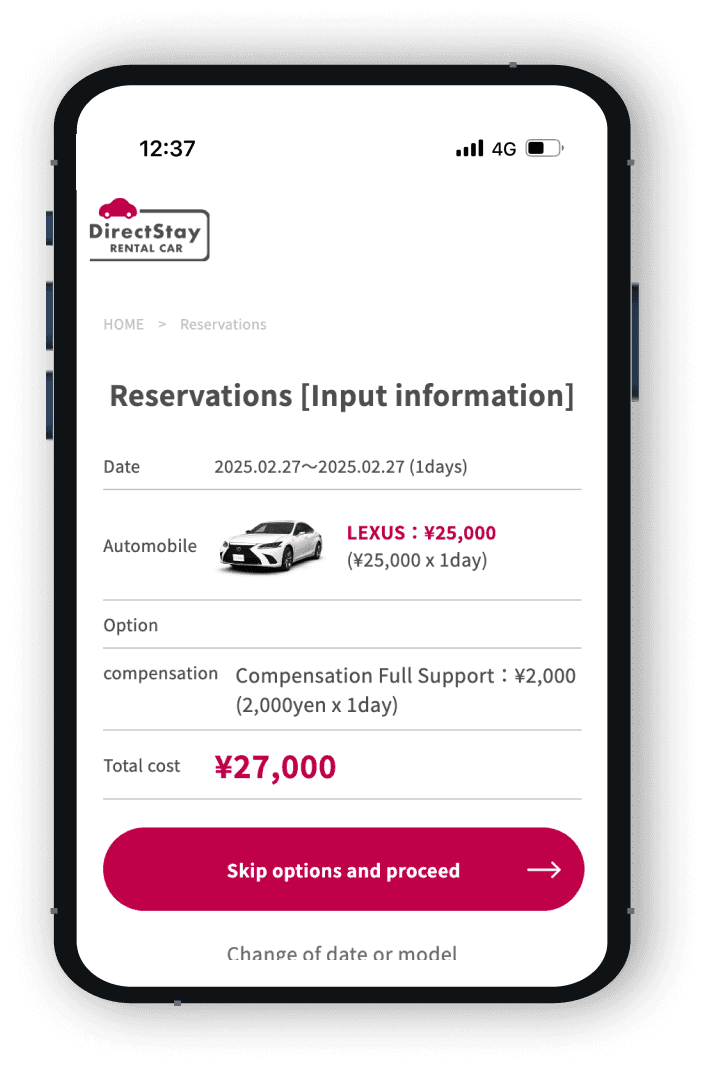Viewport: 708px width, 1068px height.
Task: Tap the 12:37 clock in the status bar
Action: [x=167, y=148]
